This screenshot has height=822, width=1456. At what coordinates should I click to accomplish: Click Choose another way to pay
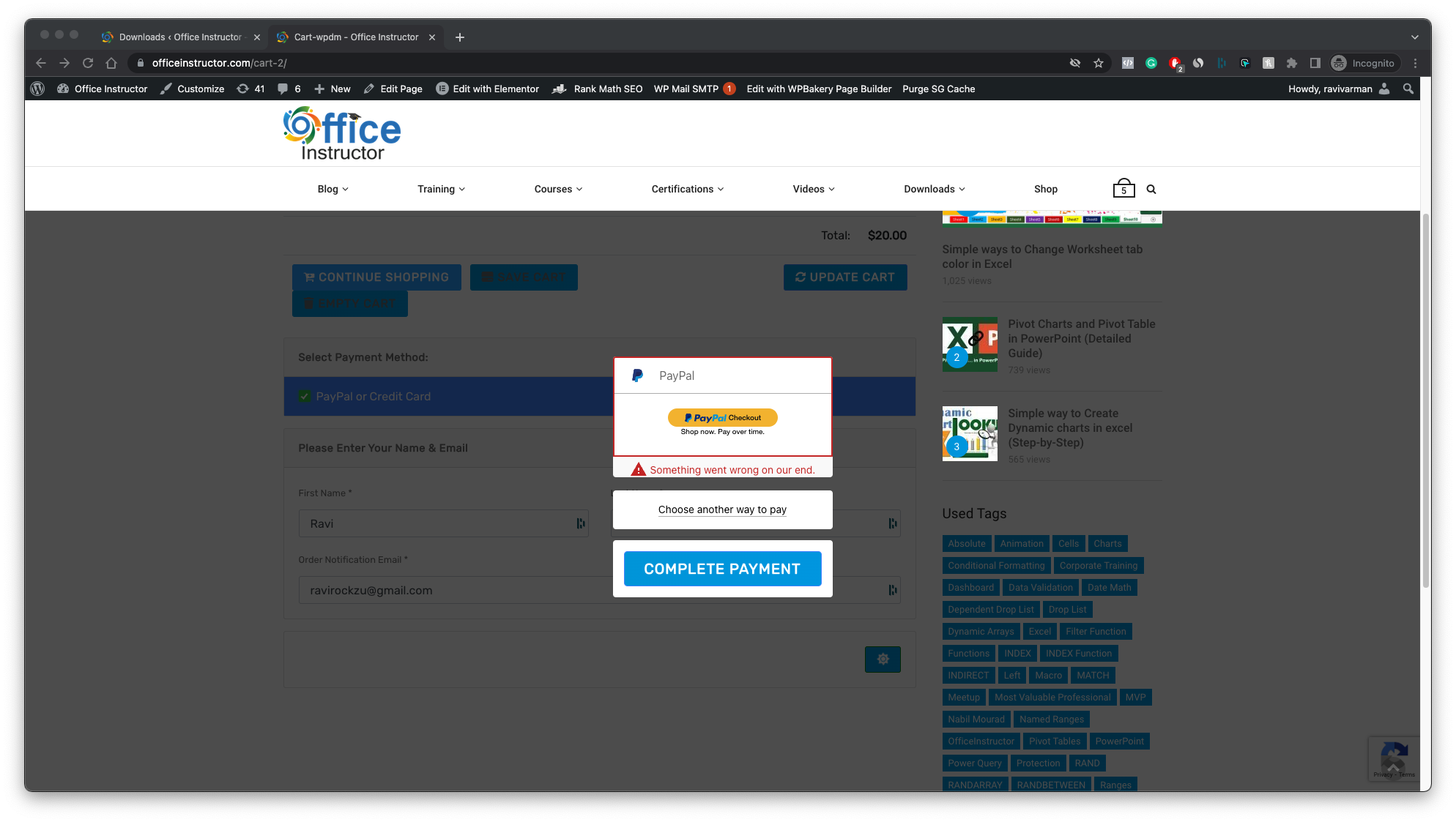click(722, 509)
